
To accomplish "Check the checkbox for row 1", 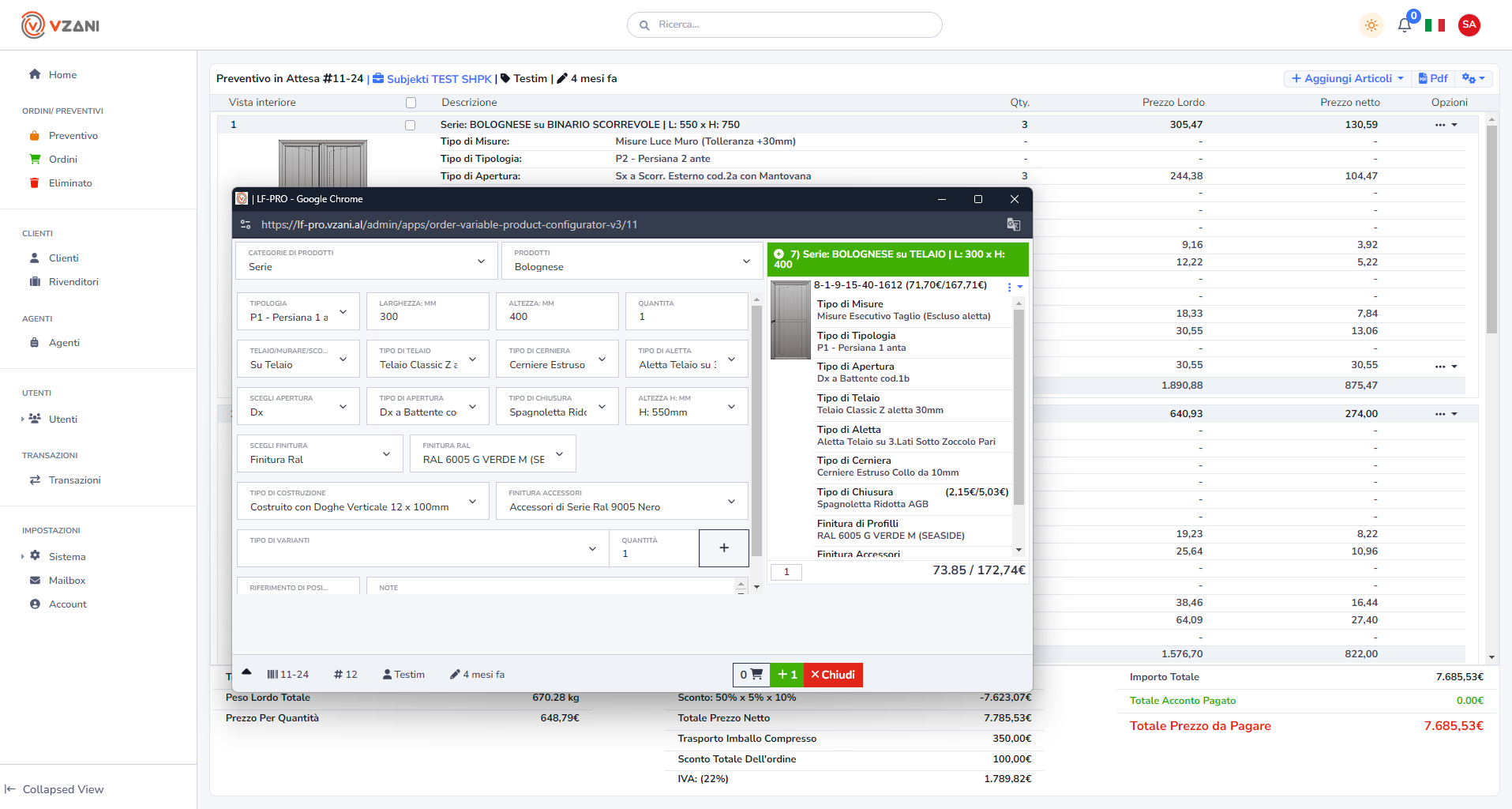I will [411, 125].
